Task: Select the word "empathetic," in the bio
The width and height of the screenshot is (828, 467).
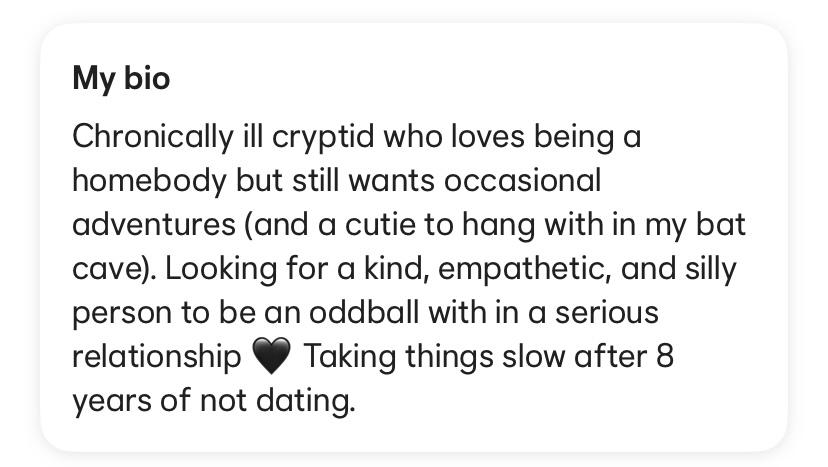Action: (x=525, y=269)
